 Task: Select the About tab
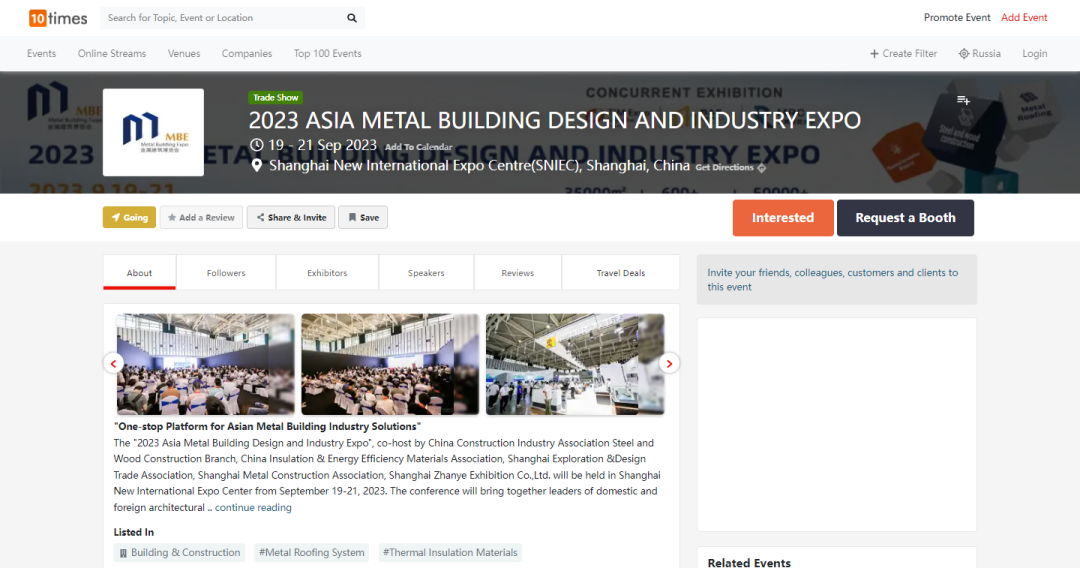coord(139,273)
